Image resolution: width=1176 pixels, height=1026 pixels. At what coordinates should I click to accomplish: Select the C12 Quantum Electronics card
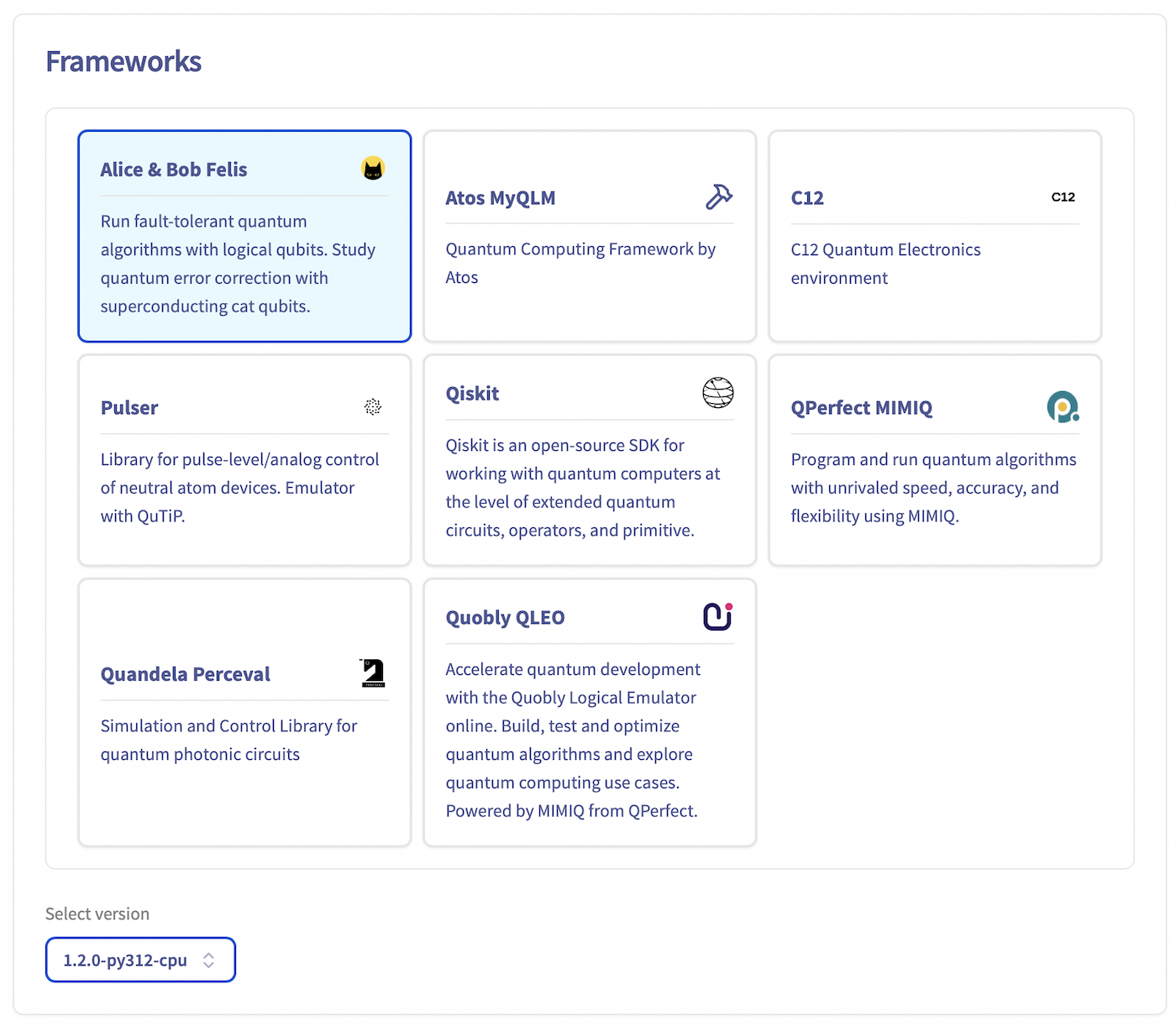(x=934, y=236)
